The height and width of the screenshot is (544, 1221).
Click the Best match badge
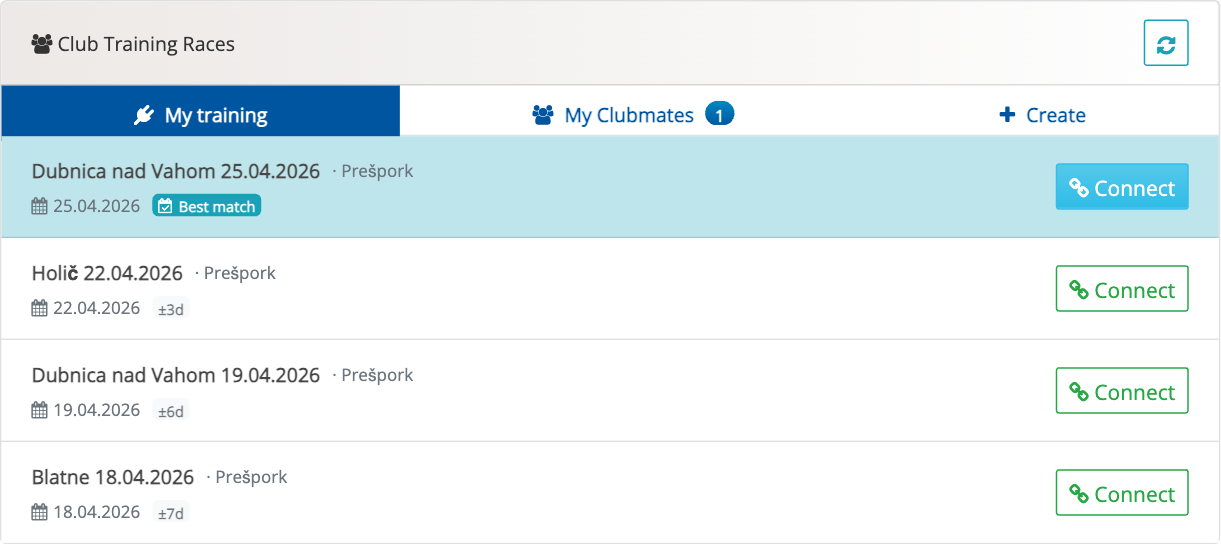click(207, 207)
